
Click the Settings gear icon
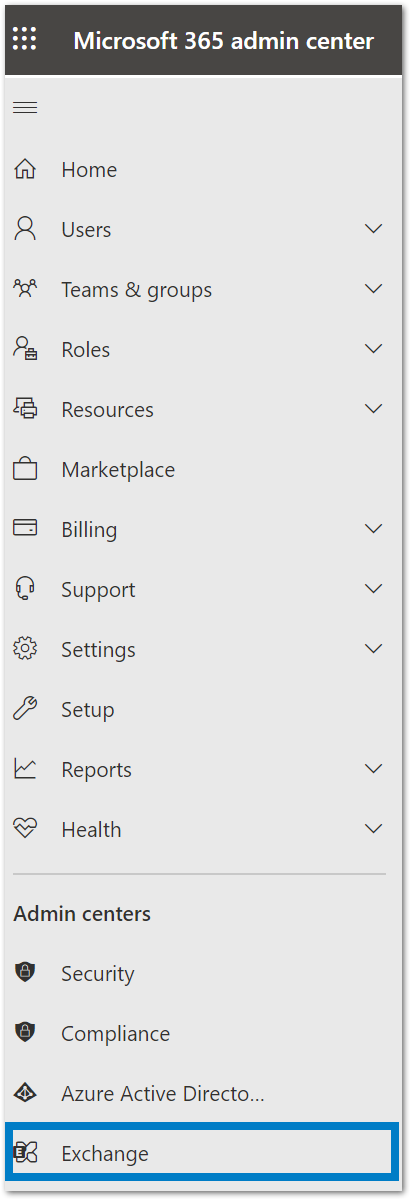(x=25, y=649)
